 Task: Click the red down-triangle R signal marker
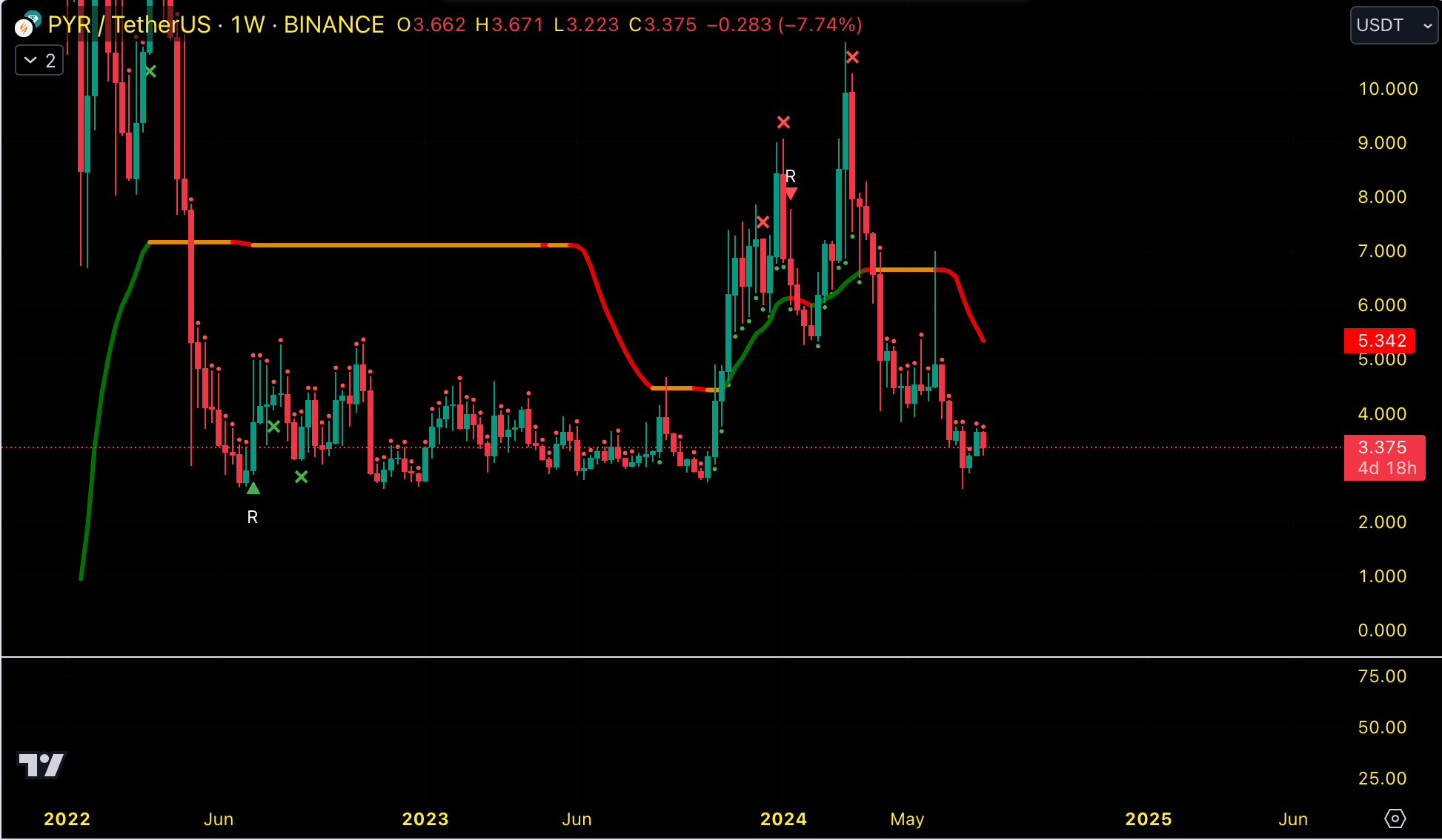(791, 194)
